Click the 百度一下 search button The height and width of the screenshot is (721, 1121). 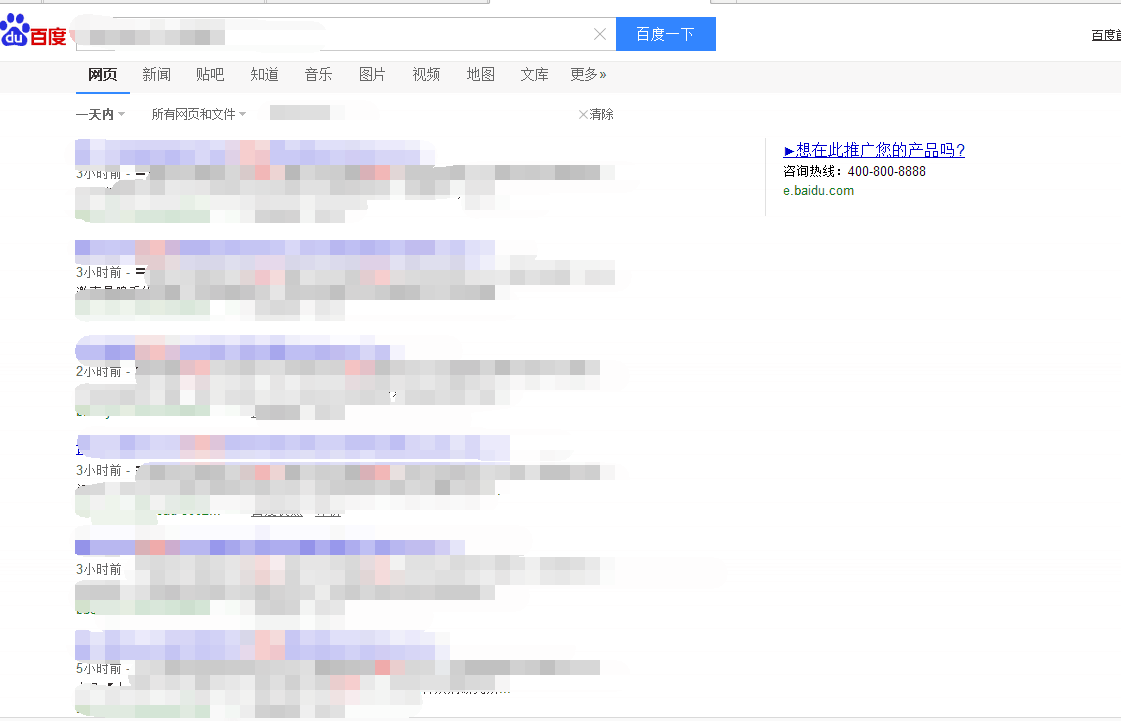pyautogui.click(x=665, y=33)
